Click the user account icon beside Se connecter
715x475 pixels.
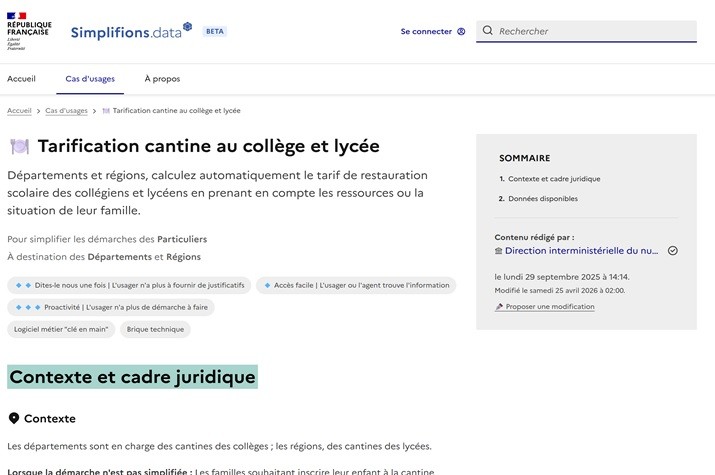click(461, 32)
